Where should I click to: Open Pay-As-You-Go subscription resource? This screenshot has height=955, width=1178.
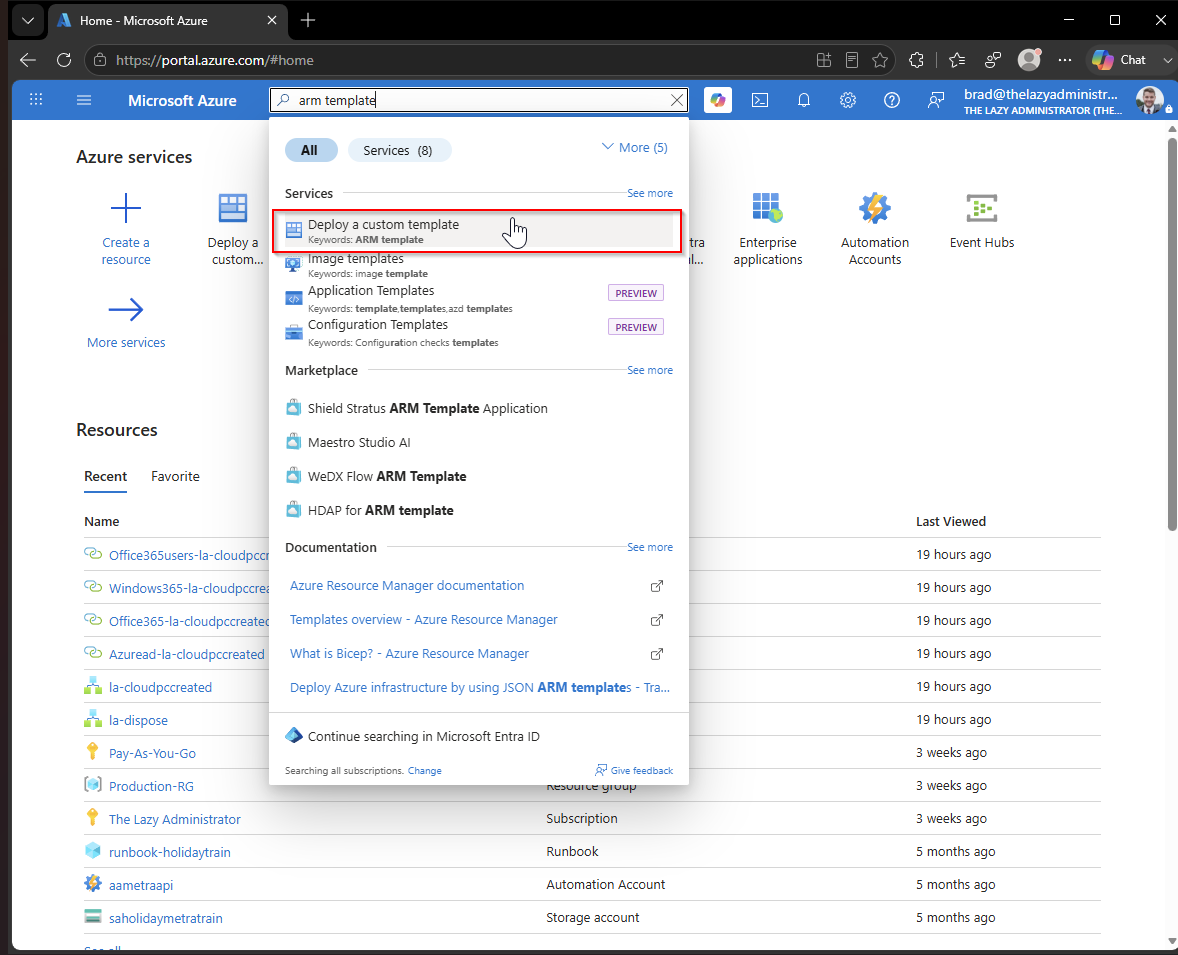point(152,753)
